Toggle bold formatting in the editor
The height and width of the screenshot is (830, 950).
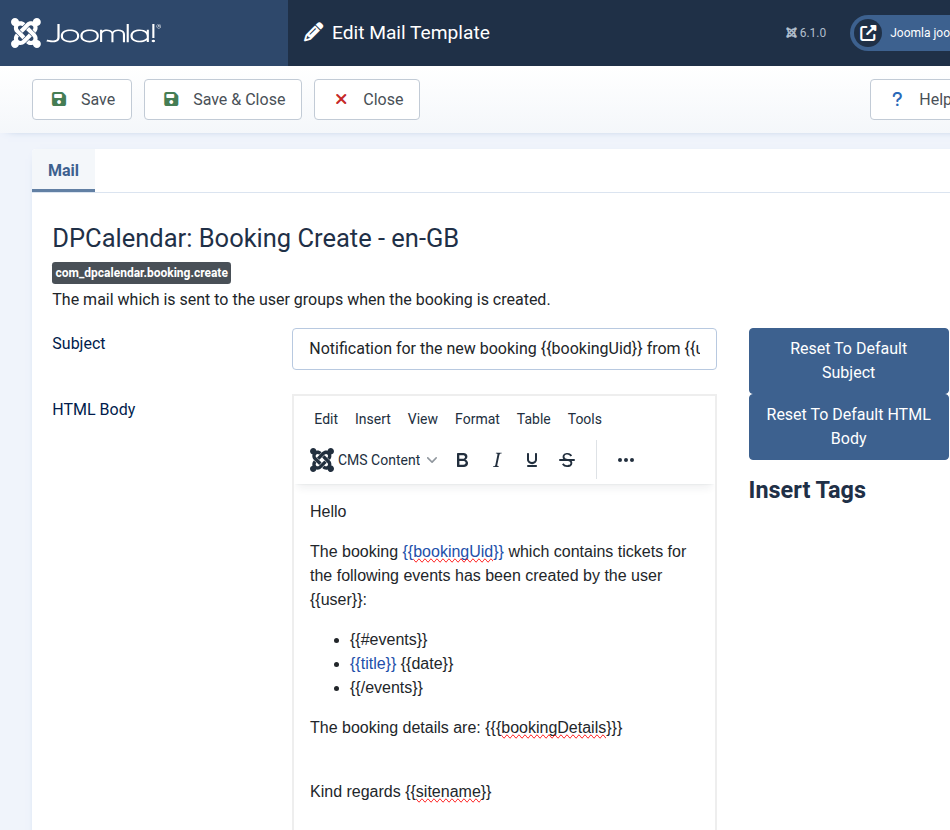click(x=461, y=459)
